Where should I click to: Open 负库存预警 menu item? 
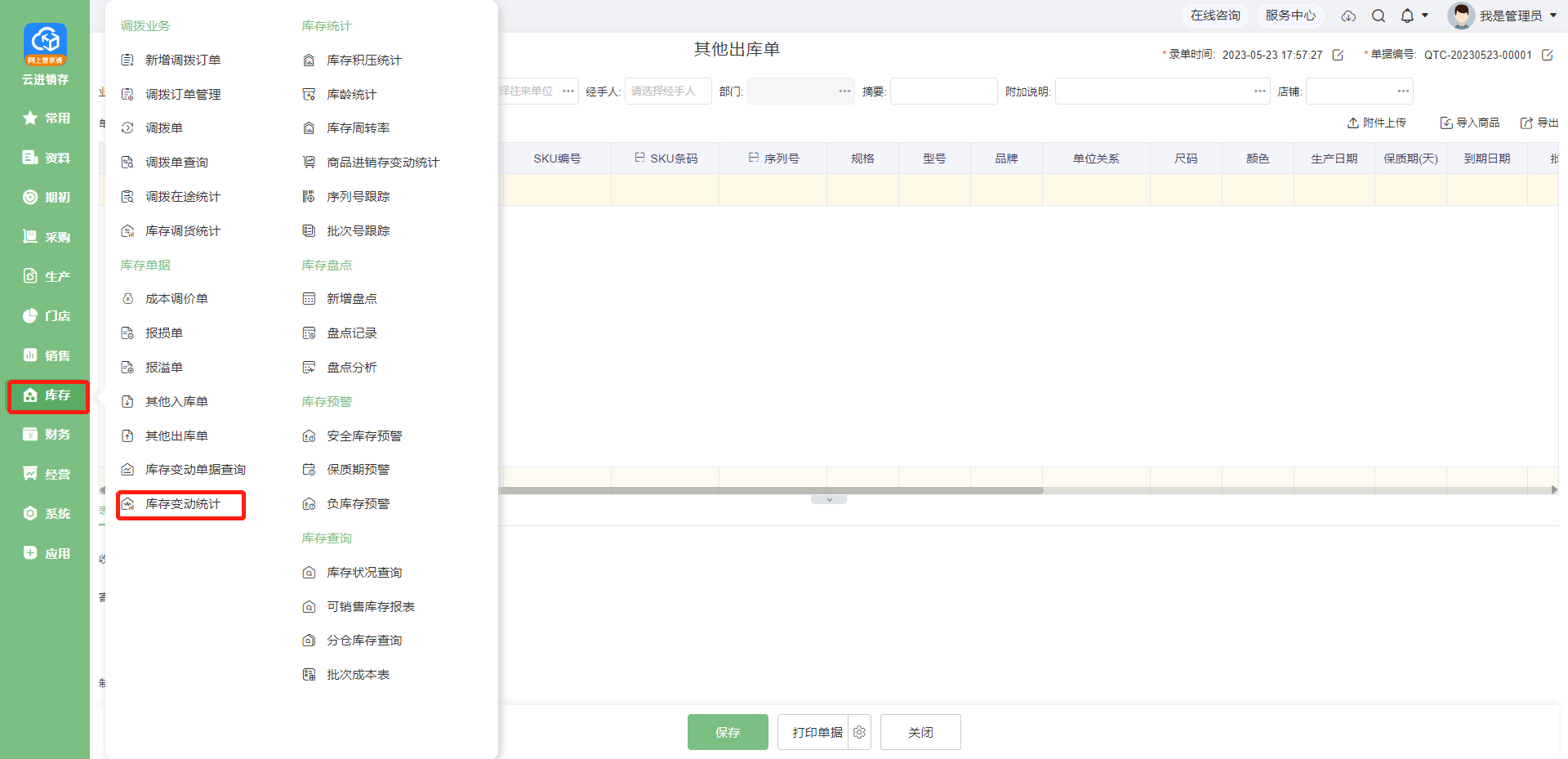(x=346, y=503)
